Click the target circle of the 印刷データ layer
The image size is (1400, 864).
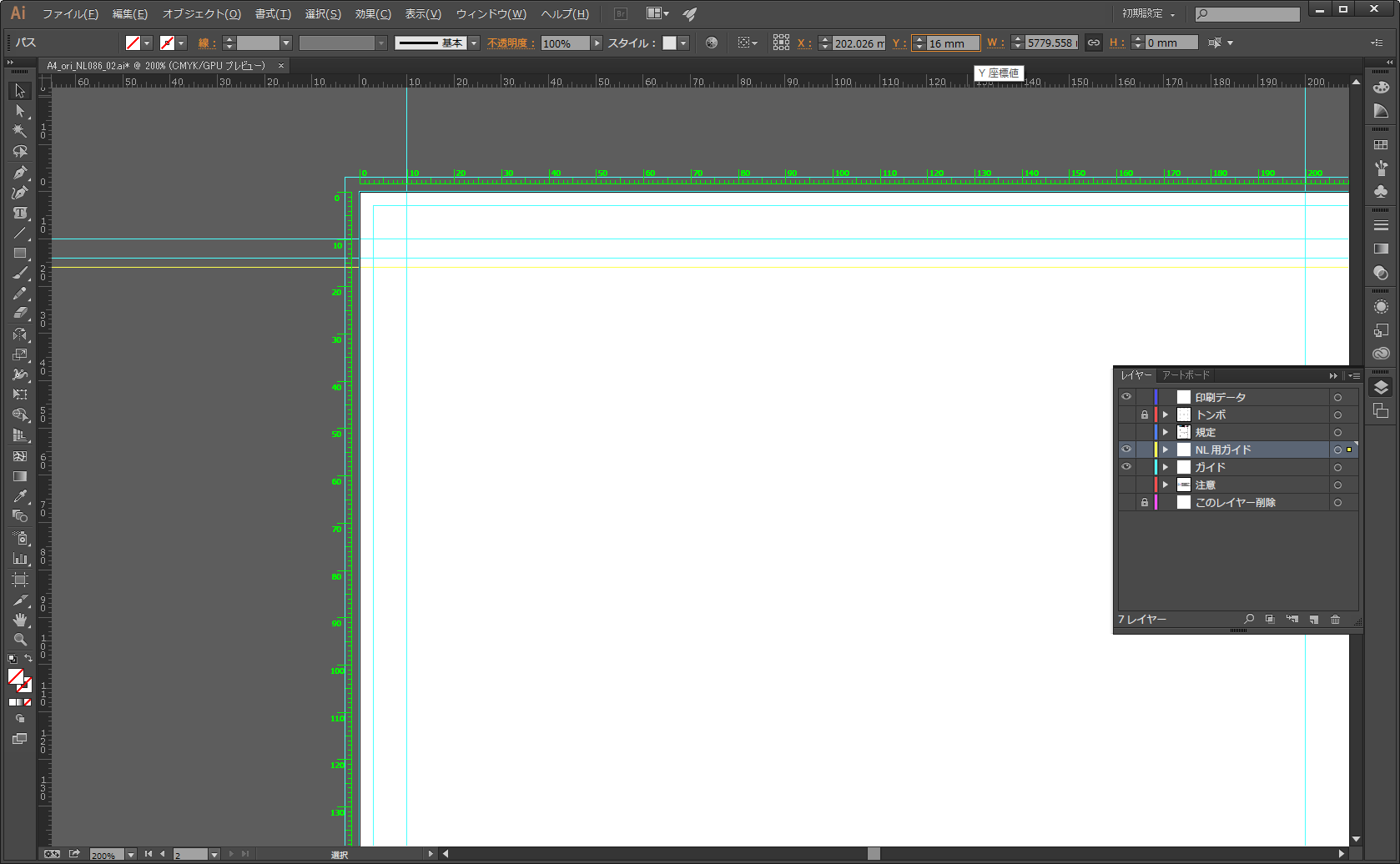(1337, 397)
